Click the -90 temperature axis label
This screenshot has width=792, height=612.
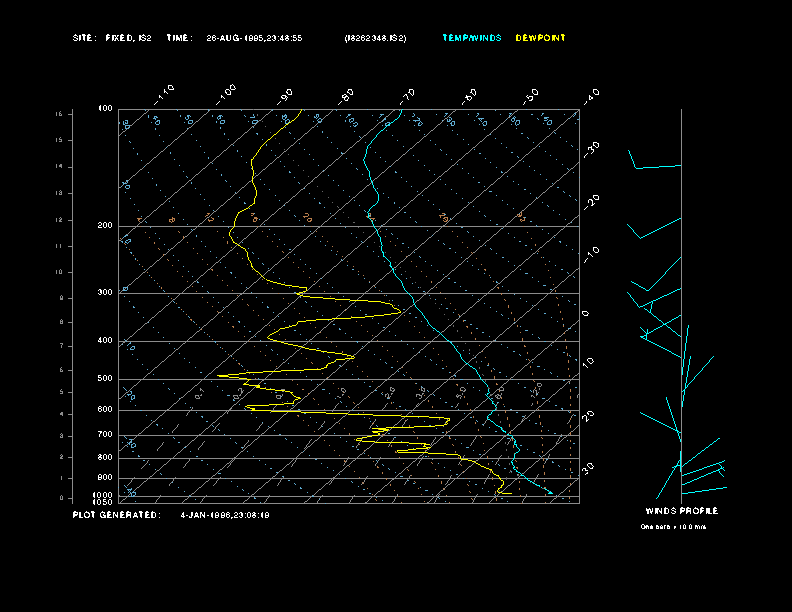[285, 96]
